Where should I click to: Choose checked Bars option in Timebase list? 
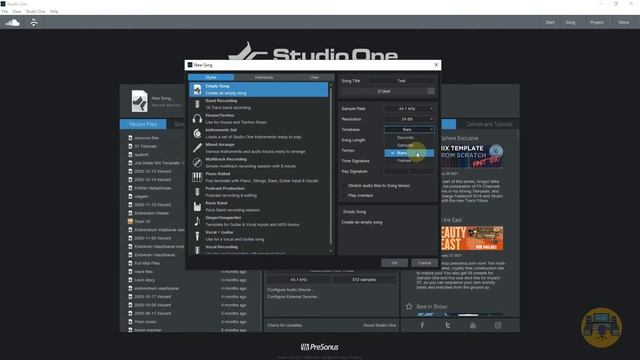[409, 153]
